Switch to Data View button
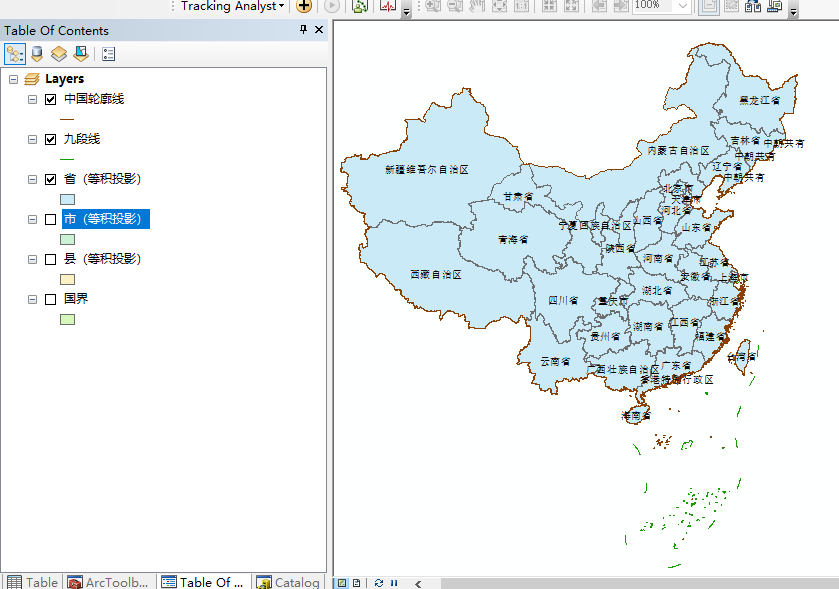The image size is (839, 589). coord(342,583)
